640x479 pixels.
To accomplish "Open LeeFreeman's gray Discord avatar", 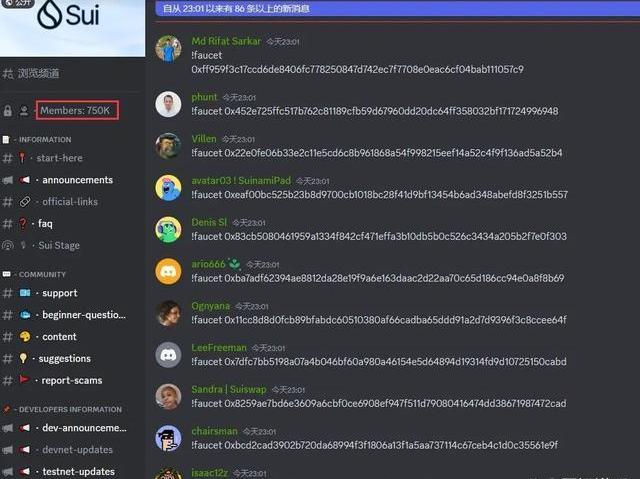I will click(x=168, y=355).
